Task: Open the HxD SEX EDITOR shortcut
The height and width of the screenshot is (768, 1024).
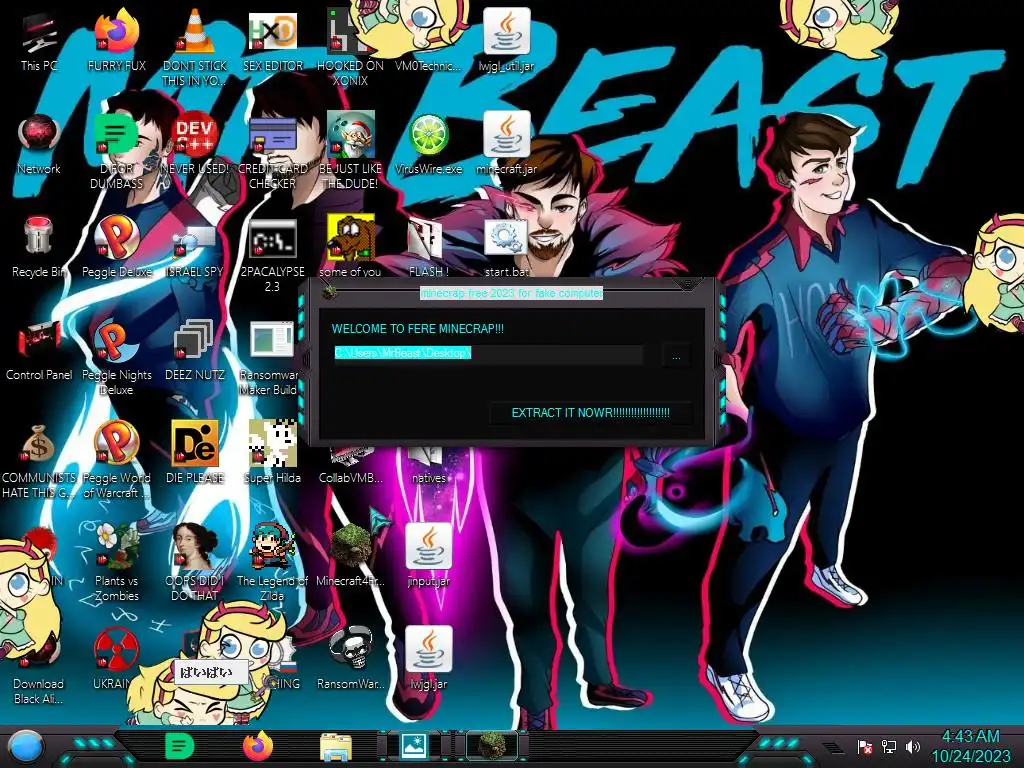Action: 273,41
